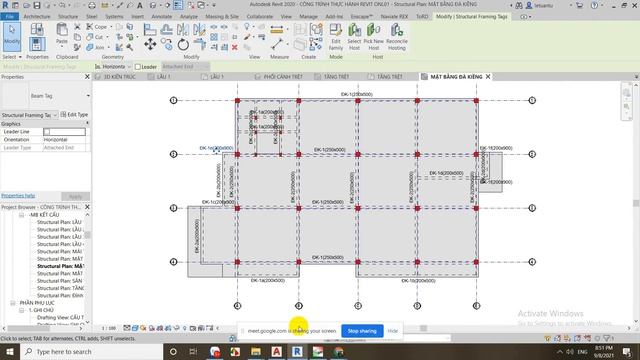
Task: Select the Rotate tool
Action: tap(183, 44)
